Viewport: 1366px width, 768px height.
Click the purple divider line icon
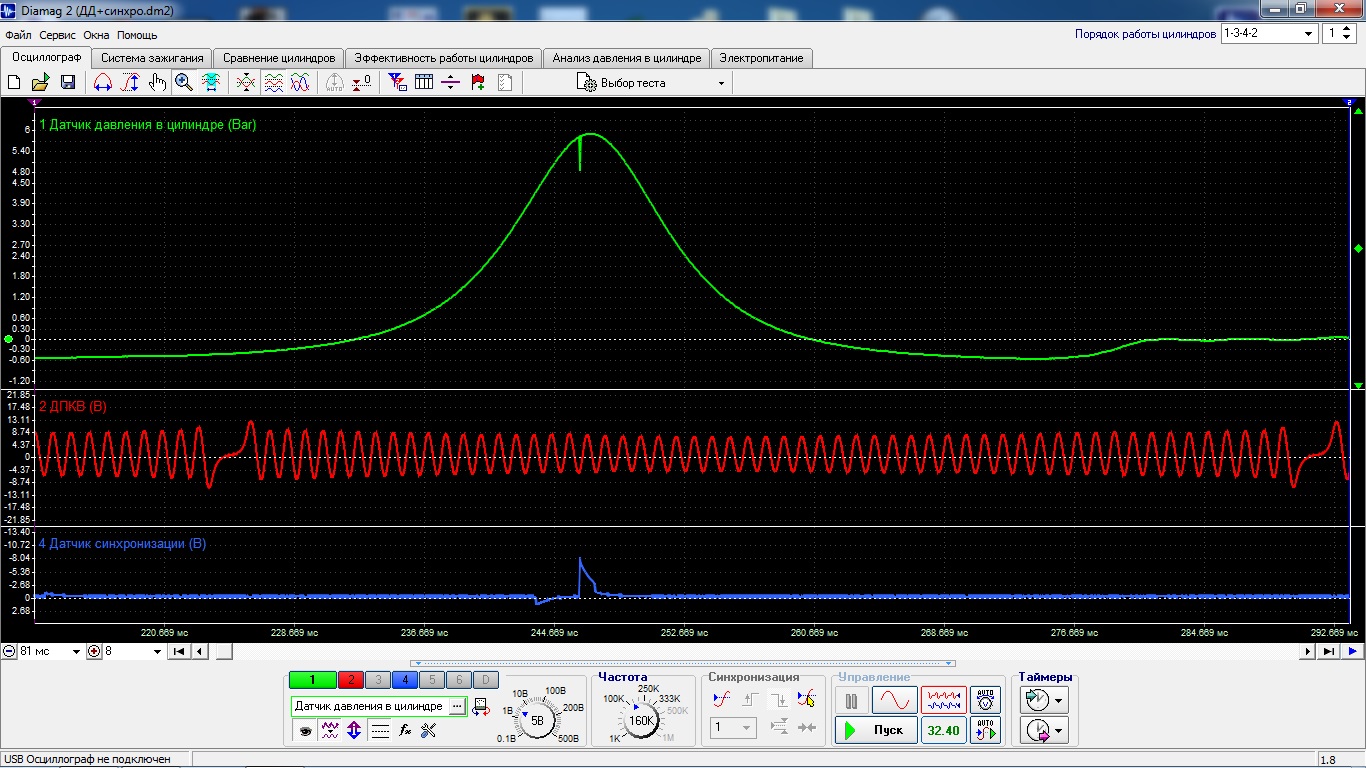450,83
